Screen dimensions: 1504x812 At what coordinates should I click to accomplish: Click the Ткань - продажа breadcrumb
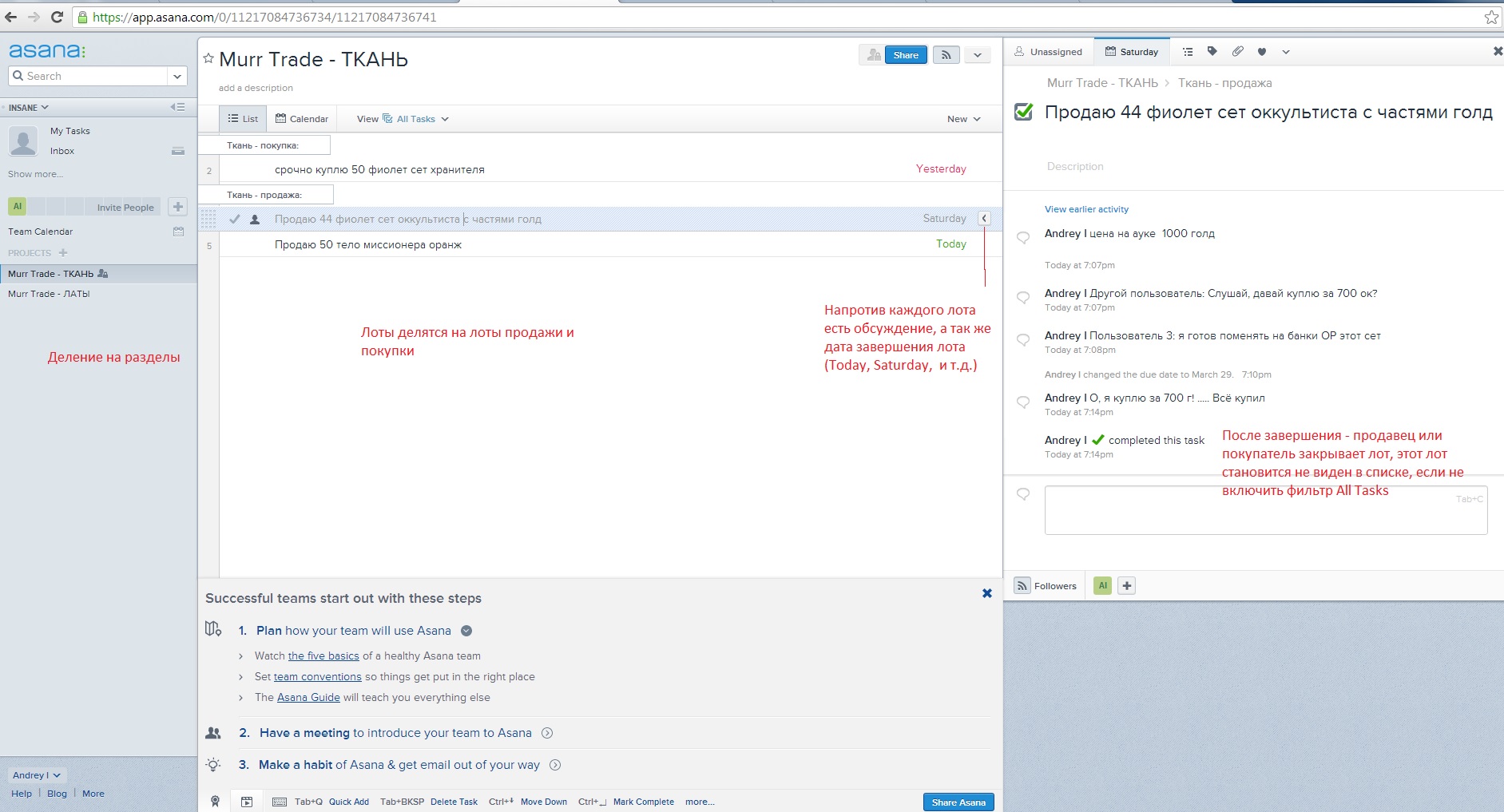(1224, 83)
